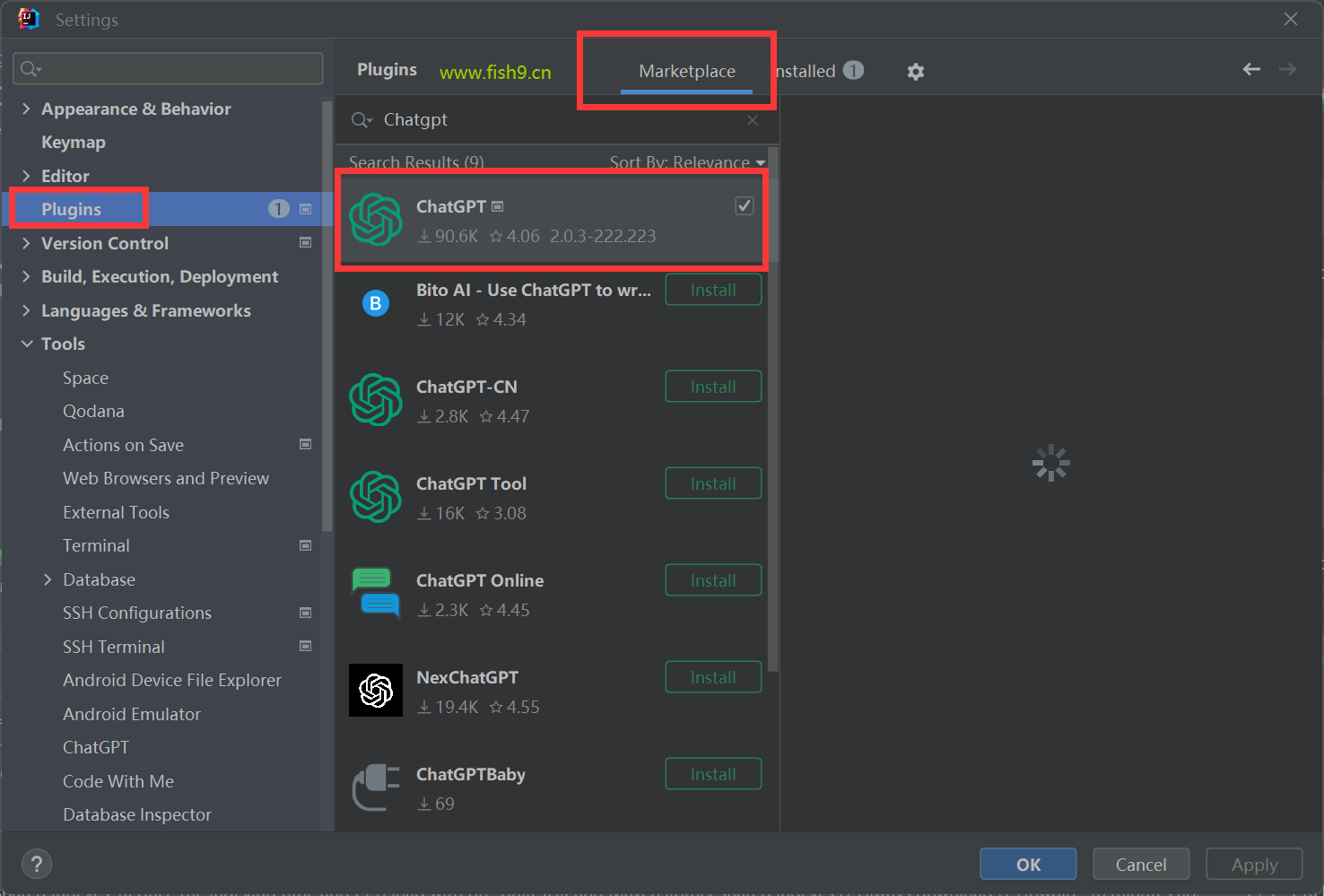Click the project-level icon beside SSH Configurations
1324x896 pixels.
pyautogui.click(x=305, y=613)
